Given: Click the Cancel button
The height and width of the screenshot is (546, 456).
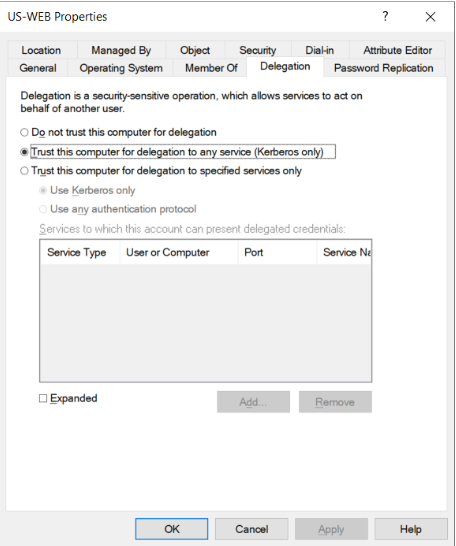Looking at the screenshot, I should (252, 529).
